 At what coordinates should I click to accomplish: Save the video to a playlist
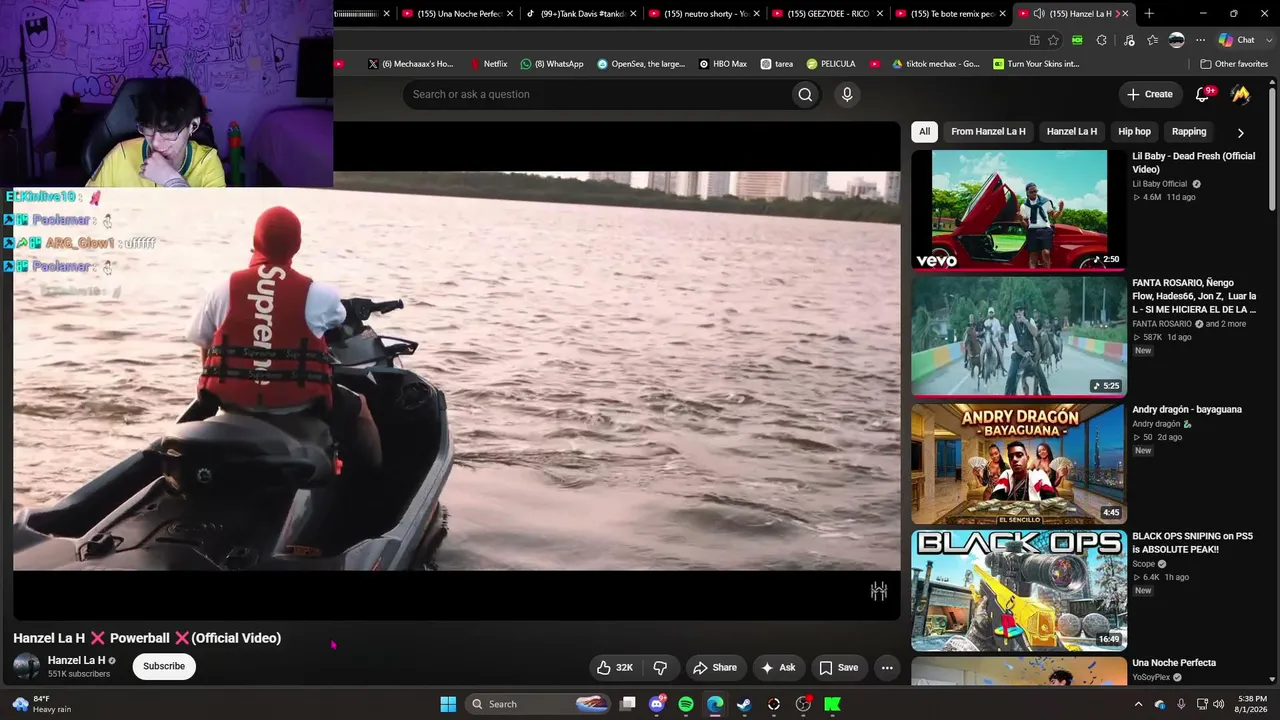pos(839,667)
